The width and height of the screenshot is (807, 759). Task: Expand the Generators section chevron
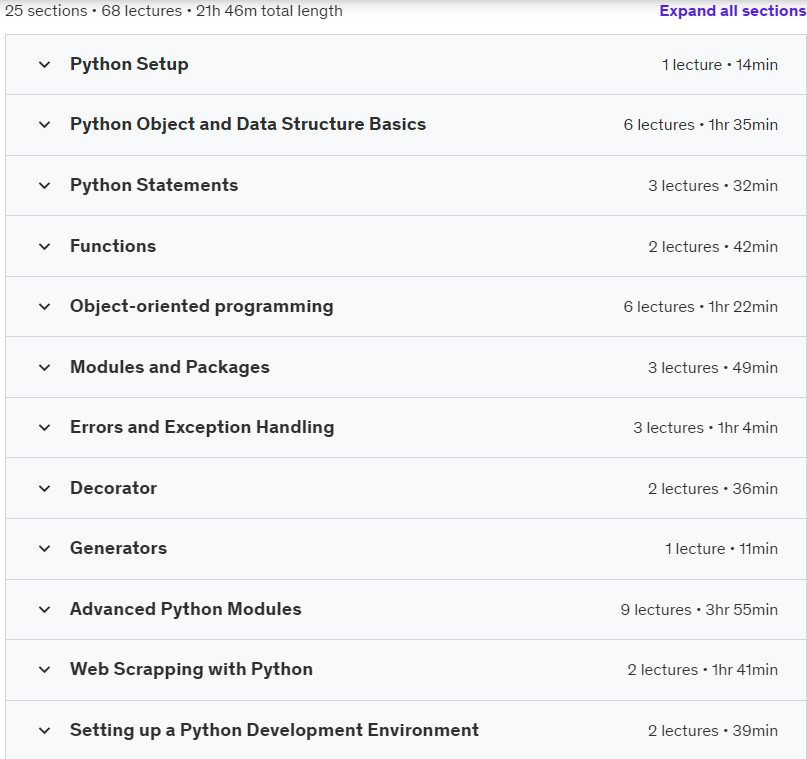pyautogui.click(x=45, y=549)
